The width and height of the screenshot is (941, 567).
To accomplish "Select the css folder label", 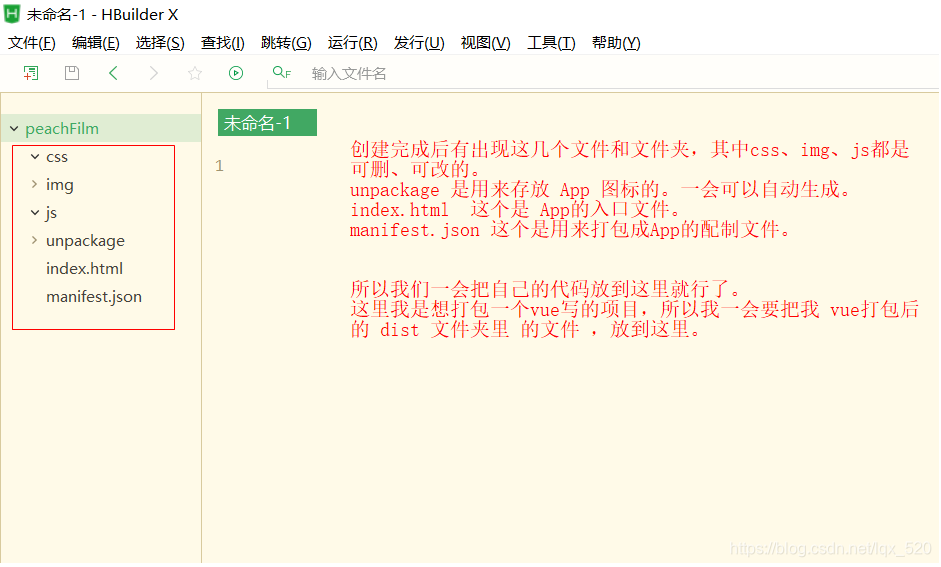I will click(x=57, y=157).
